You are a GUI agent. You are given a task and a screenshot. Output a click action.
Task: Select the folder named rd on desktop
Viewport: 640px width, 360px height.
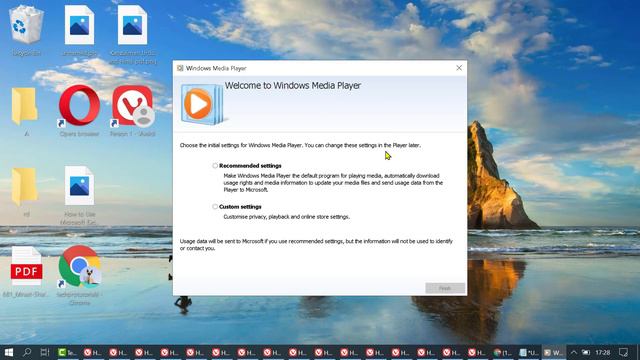pos(25,191)
